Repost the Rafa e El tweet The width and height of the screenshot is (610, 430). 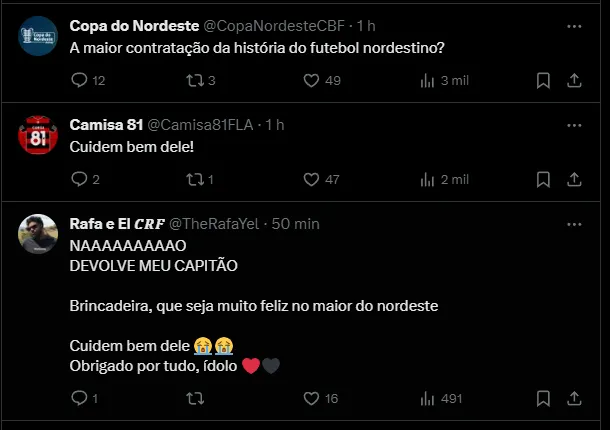tap(195, 398)
